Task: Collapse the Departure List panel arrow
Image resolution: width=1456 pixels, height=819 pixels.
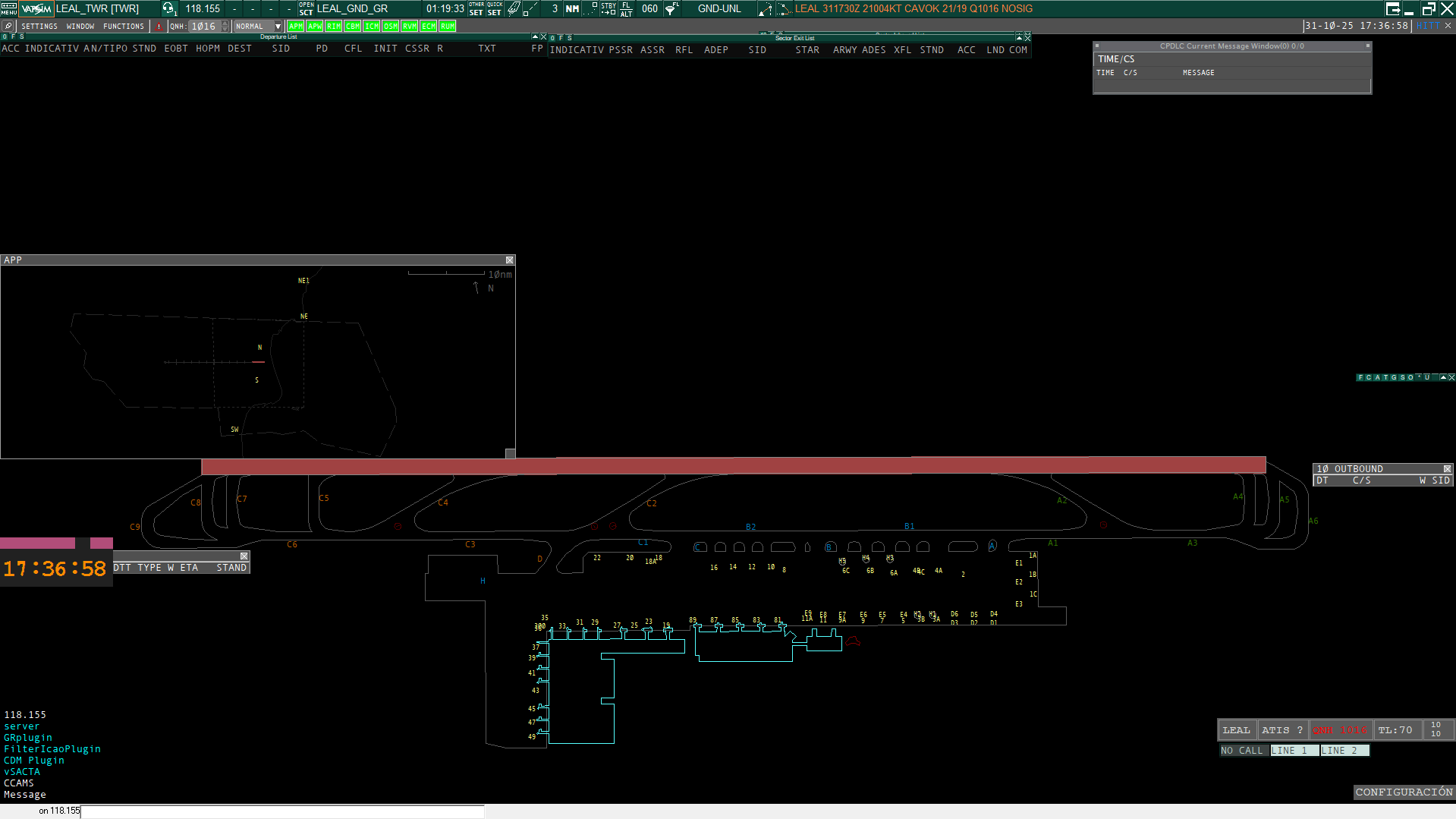Action: (x=534, y=36)
